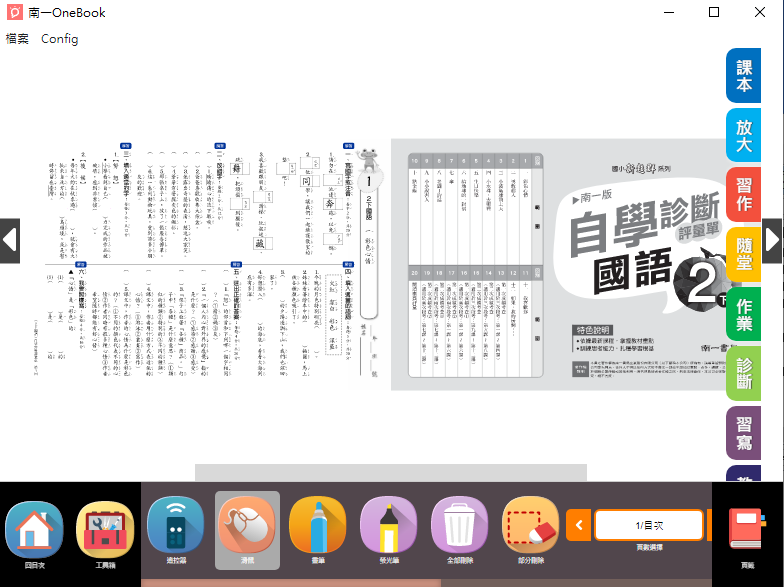Image resolution: width=784 pixels, height=587 pixels.
Task: Switch to the 課本 side tab
Action: pos(743,76)
